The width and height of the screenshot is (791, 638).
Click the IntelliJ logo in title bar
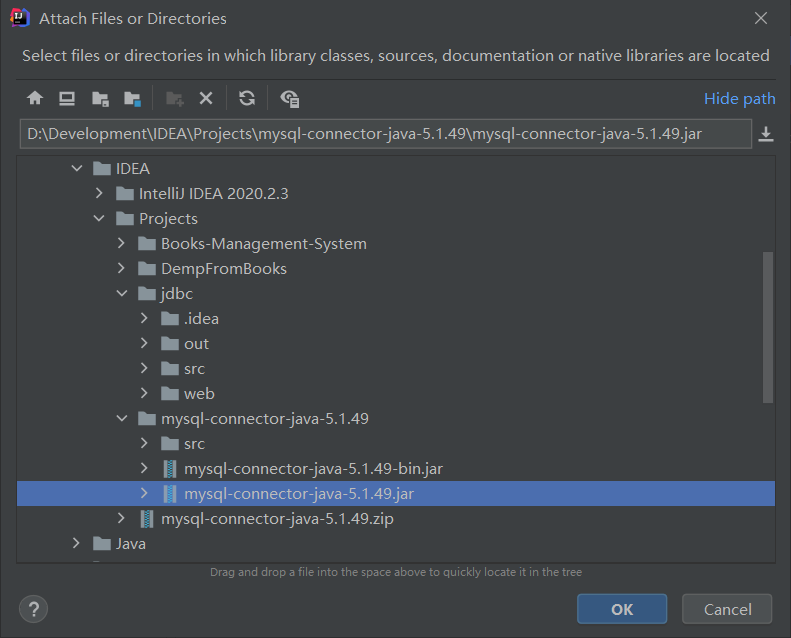point(20,18)
